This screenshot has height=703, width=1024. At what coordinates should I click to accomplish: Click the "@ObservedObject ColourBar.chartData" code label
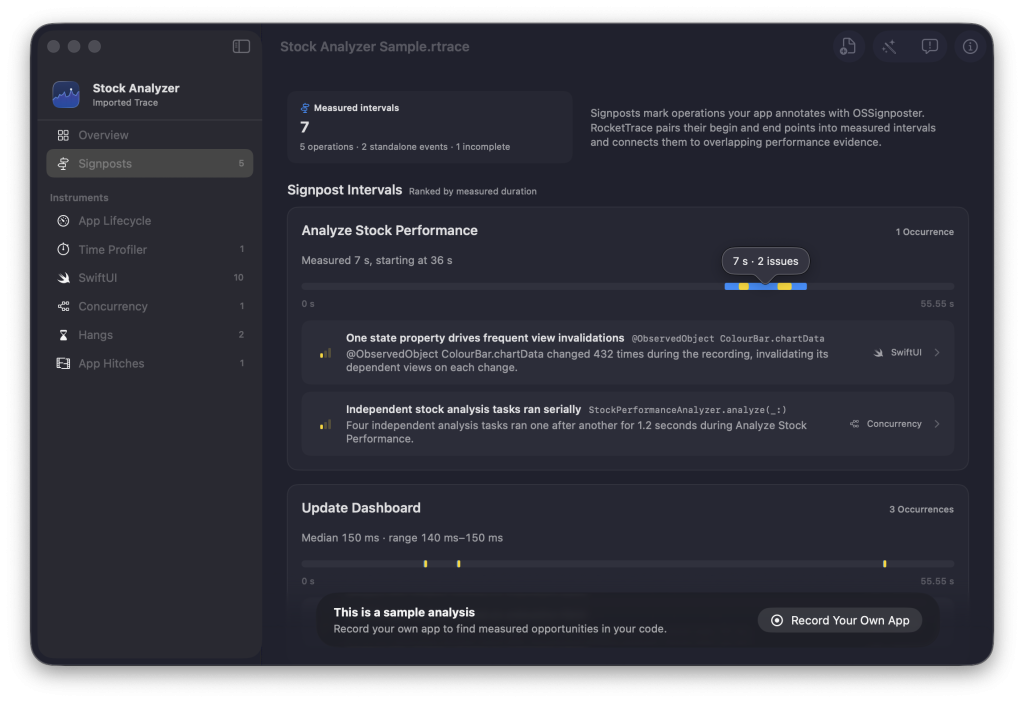click(728, 338)
